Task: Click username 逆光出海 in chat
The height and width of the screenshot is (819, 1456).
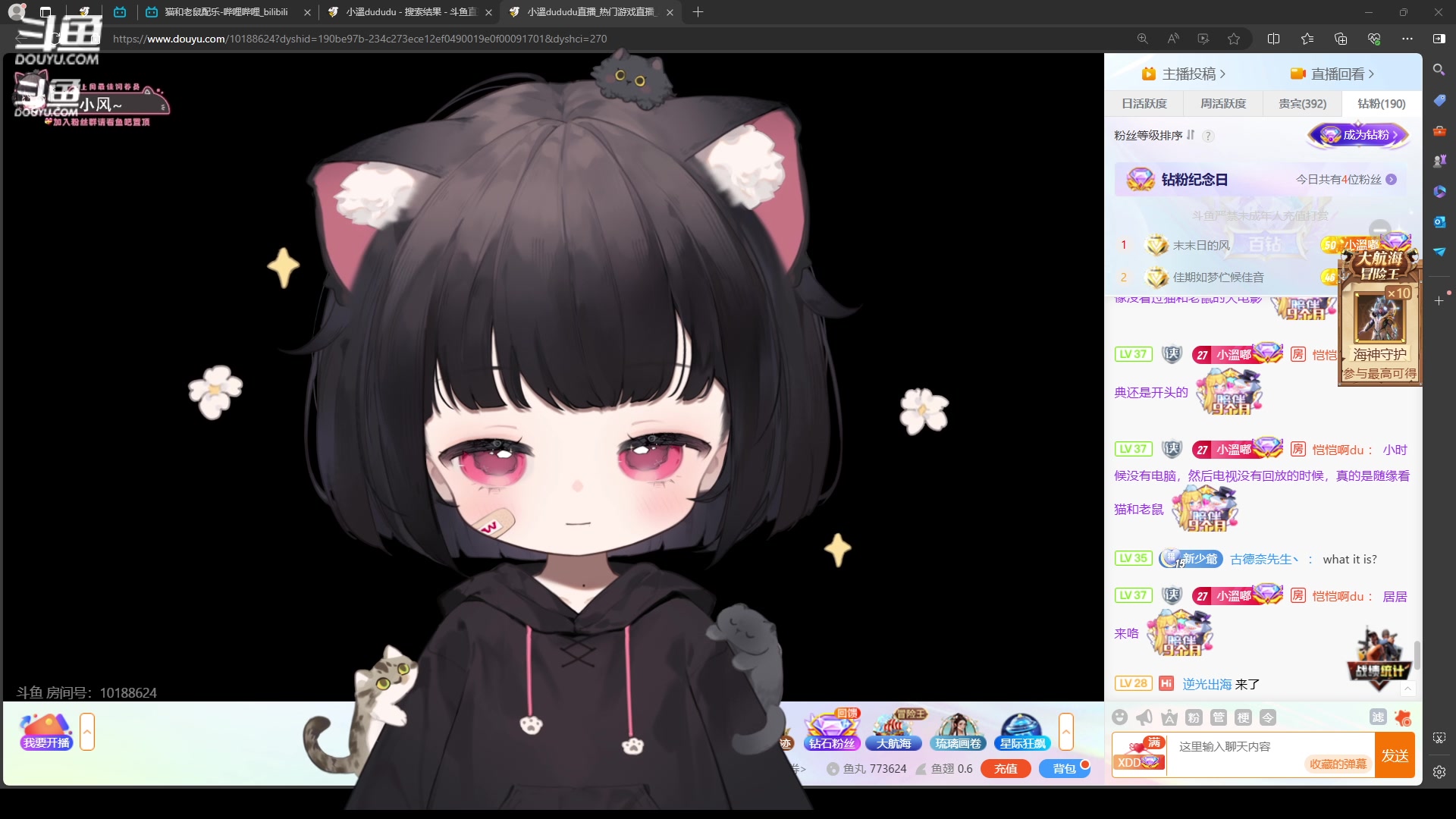Action: pyautogui.click(x=1207, y=684)
